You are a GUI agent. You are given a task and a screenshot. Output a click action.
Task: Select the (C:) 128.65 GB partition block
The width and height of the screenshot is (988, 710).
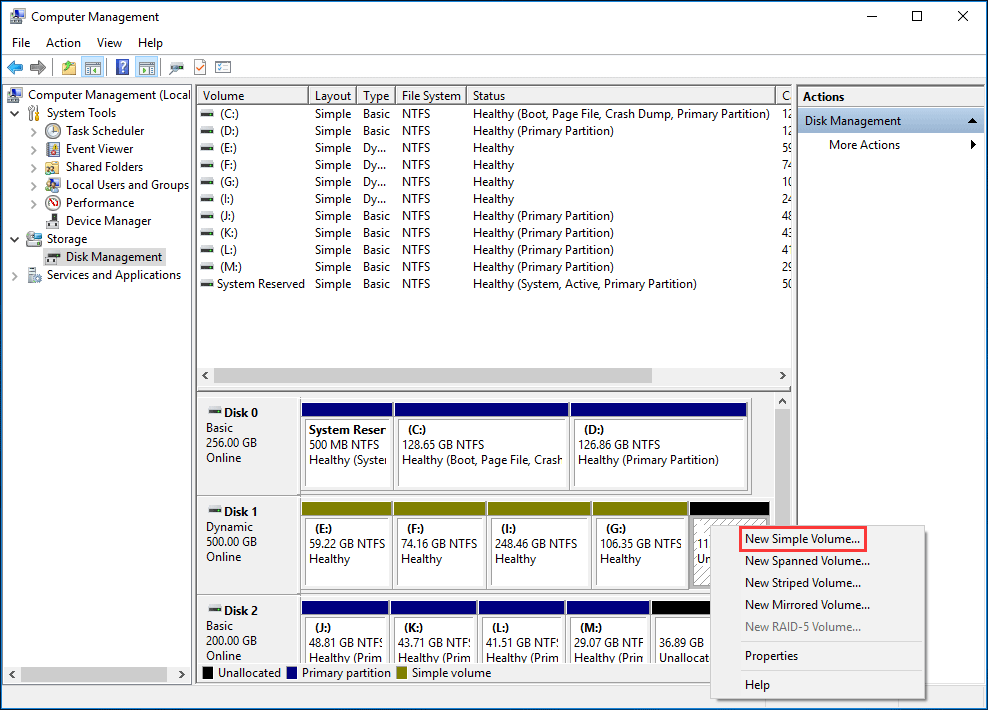tap(481, 447)
